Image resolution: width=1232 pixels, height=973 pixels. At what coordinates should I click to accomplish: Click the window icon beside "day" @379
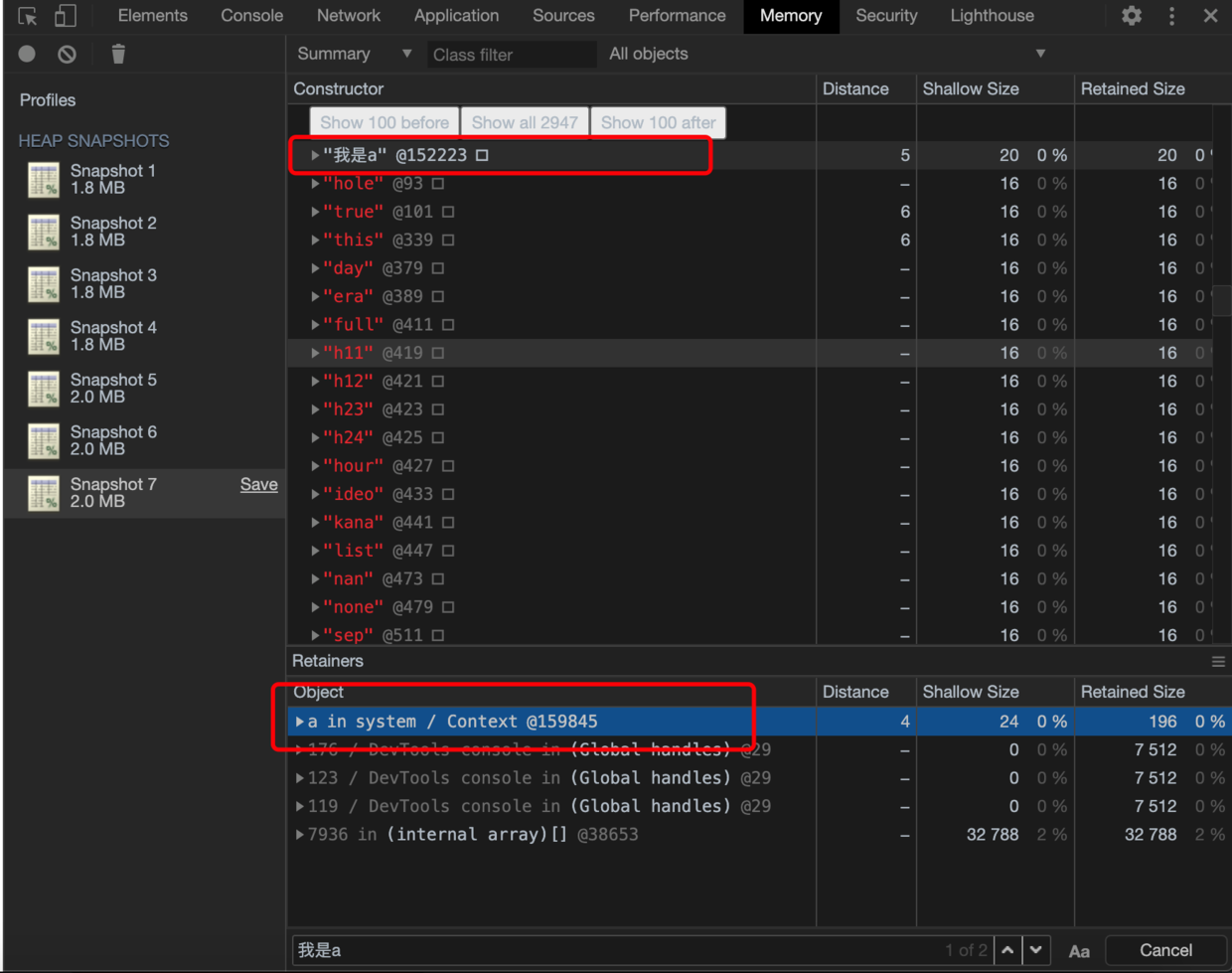[x=438, y=268]
